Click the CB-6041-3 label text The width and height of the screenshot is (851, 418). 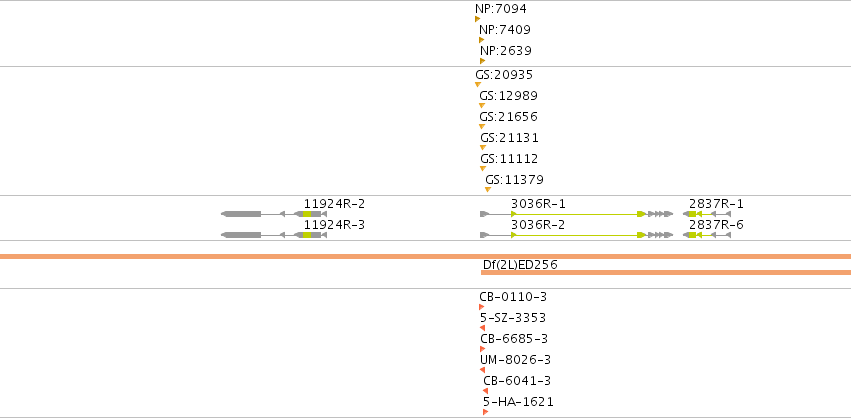pos(517,381)
